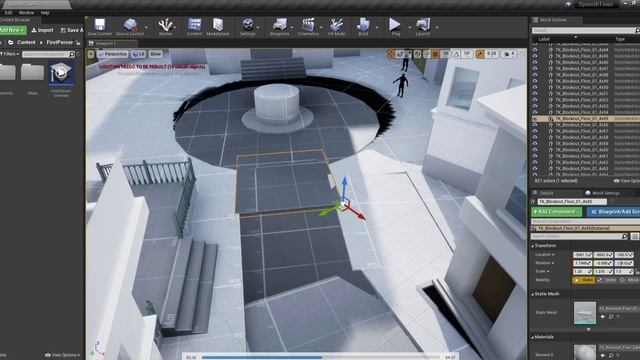The image size is (640, 360).
Task: Open the Perspective view mode dropdown
Action: point(113,54)
